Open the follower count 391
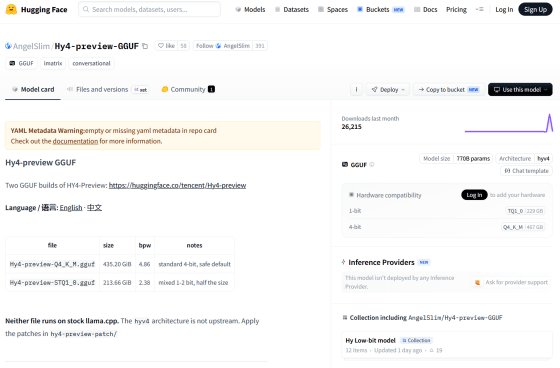This screenshot has height=368, width=560. tap(260, 46)
